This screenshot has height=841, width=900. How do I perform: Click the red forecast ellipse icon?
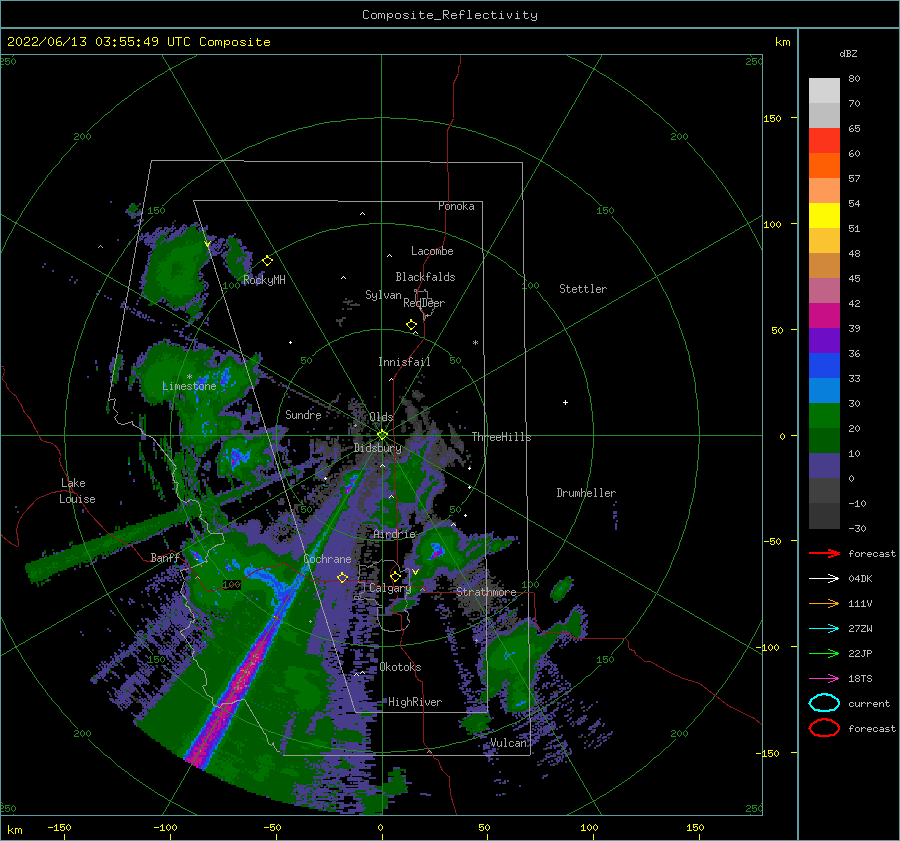click(824, 728)
